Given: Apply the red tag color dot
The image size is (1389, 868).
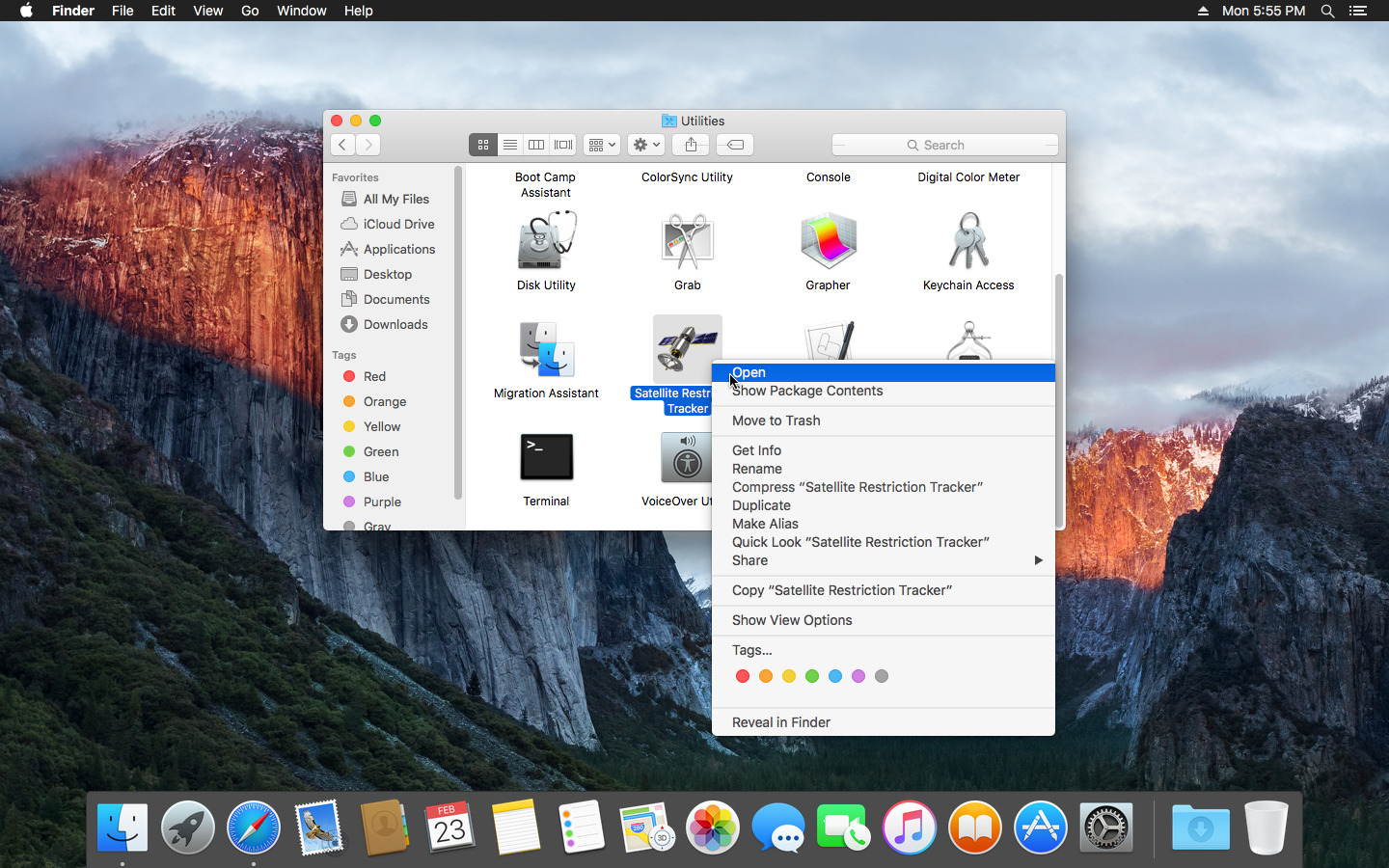Looking at the screenshot, I should coord(743,676).
